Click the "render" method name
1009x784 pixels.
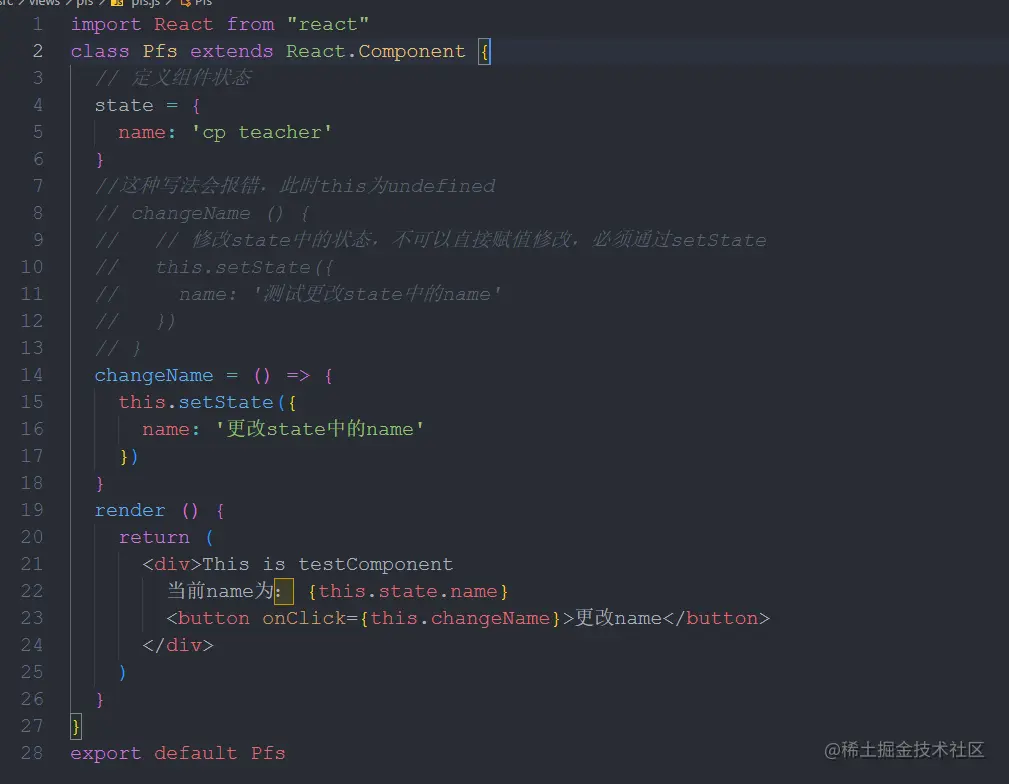tap(130, 510)
